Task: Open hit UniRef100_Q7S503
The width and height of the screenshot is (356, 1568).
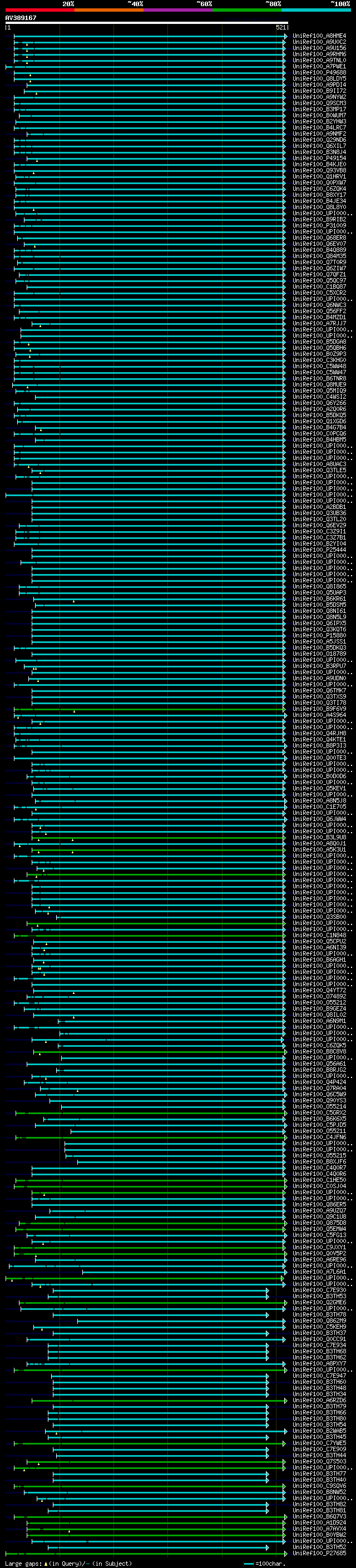Action: pyautogui.click(x=319, y=1461)
